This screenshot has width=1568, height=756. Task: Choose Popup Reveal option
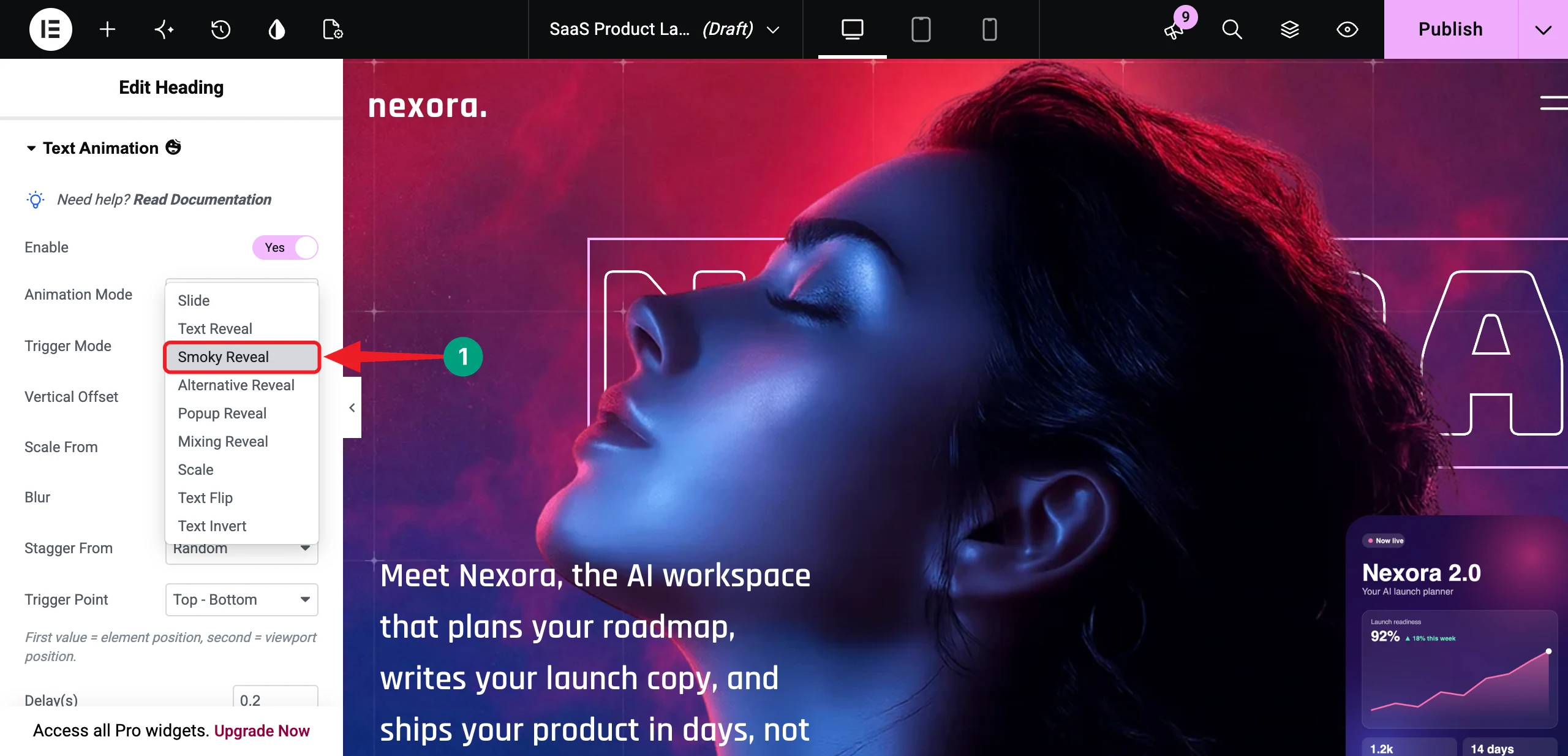tap(242, 413)
